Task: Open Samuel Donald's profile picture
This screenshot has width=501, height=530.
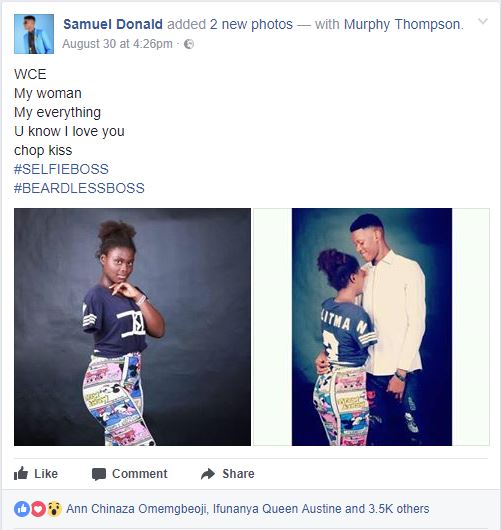Action: 34,34
